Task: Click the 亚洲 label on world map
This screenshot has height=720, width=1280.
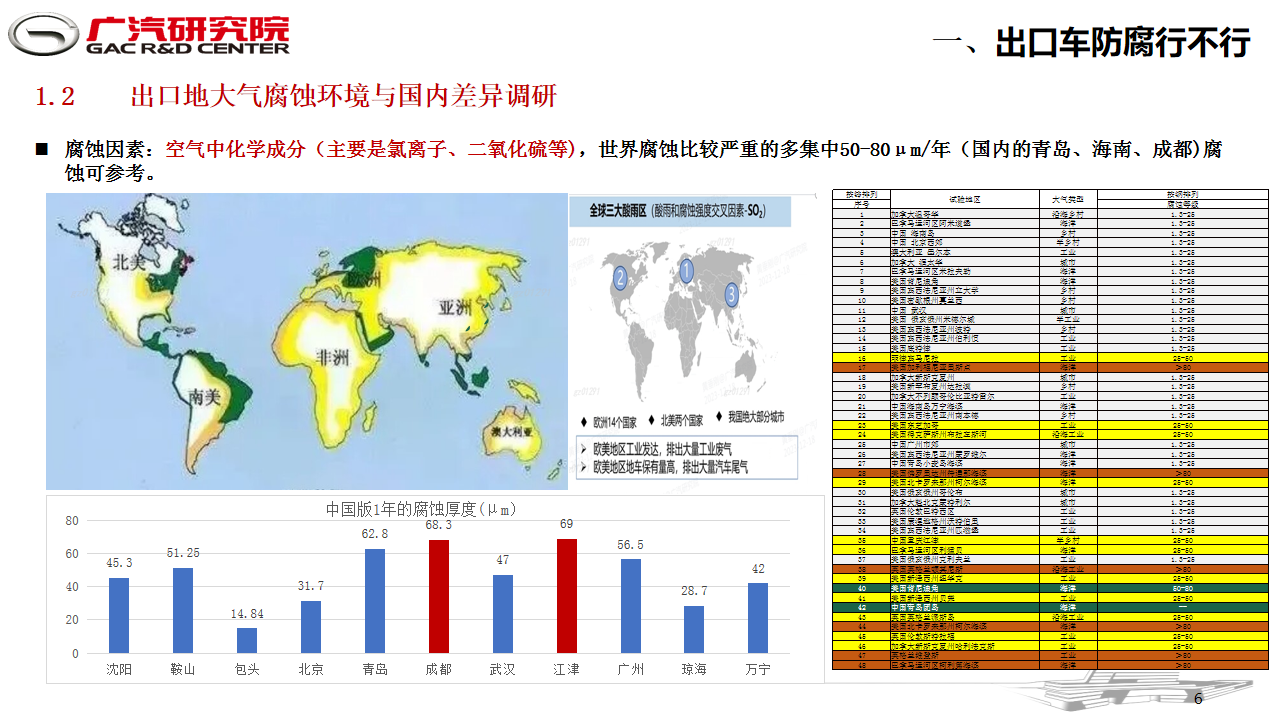Action: [x=455, y=309]
